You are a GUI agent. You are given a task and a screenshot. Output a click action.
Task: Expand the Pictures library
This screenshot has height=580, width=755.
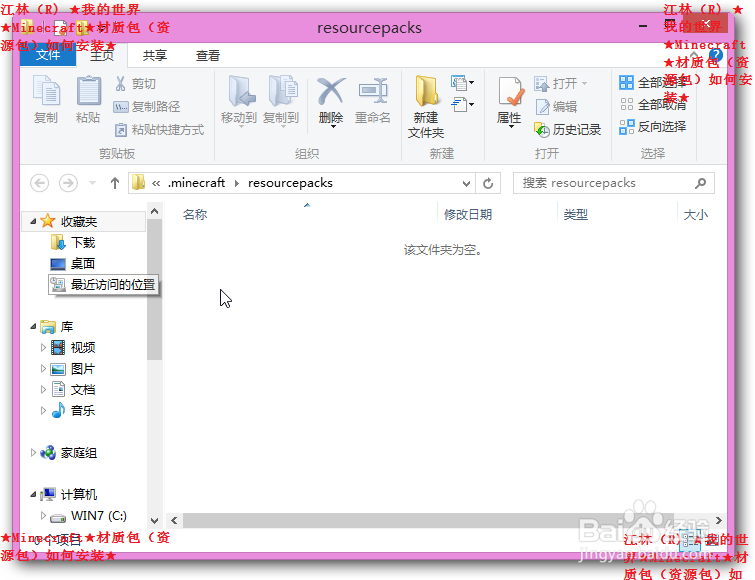pyautogui.click(x=43, y=369)
